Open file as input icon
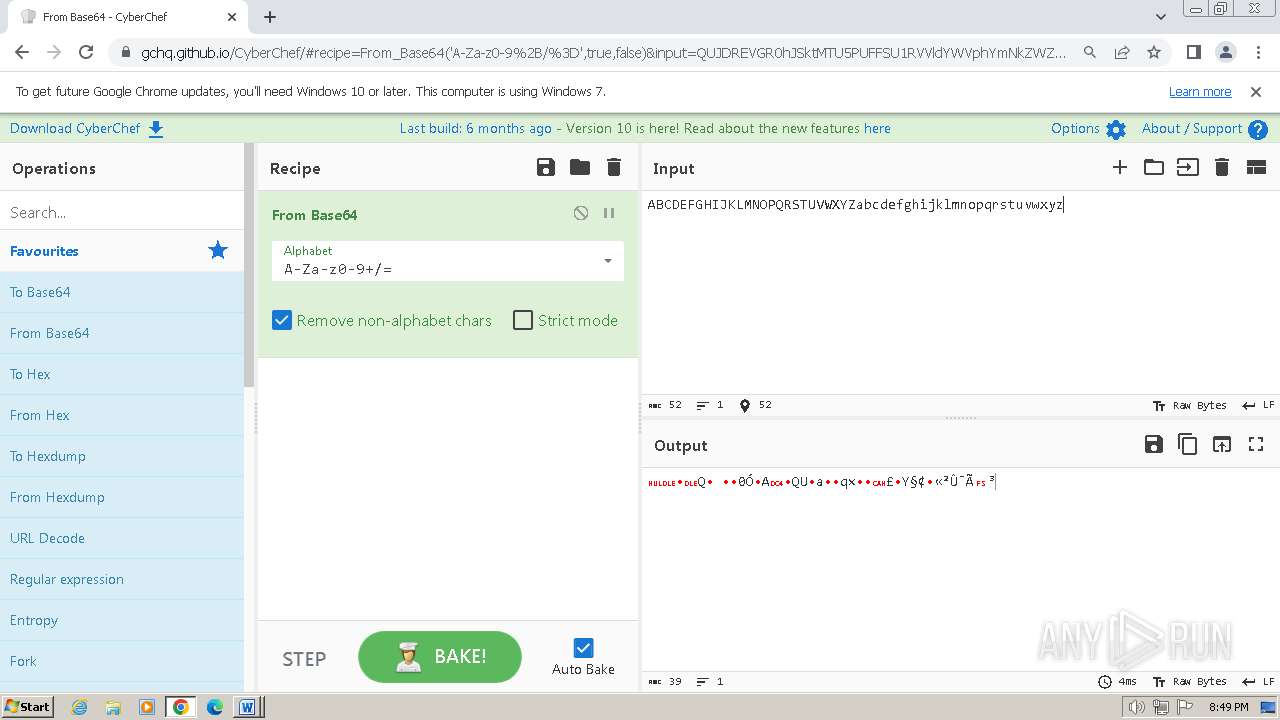Viewport: 1280px width, 720px height. (1188, 168)
